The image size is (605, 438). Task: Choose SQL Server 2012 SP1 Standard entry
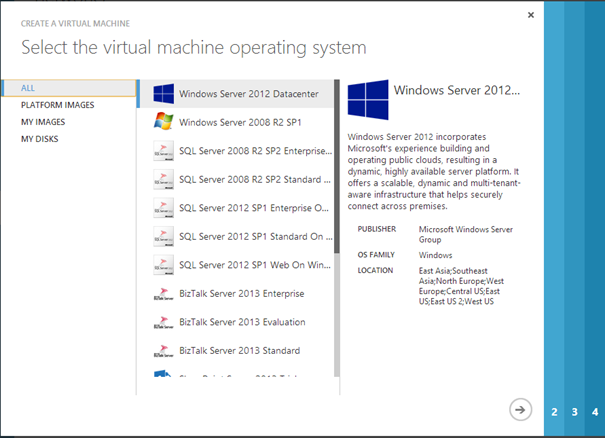(254, 236)
